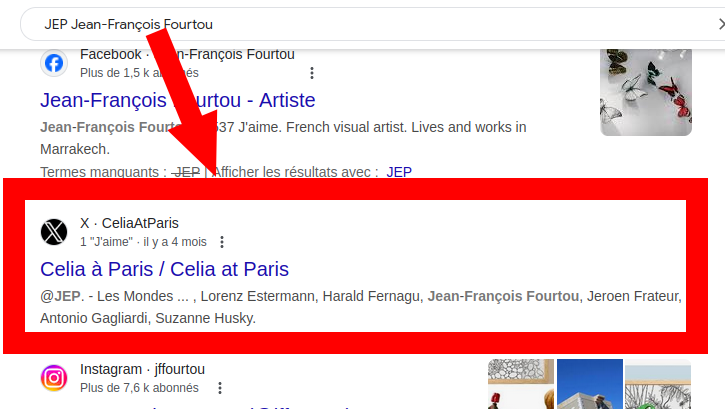Open three-dot menu for X result

[222, 242]
